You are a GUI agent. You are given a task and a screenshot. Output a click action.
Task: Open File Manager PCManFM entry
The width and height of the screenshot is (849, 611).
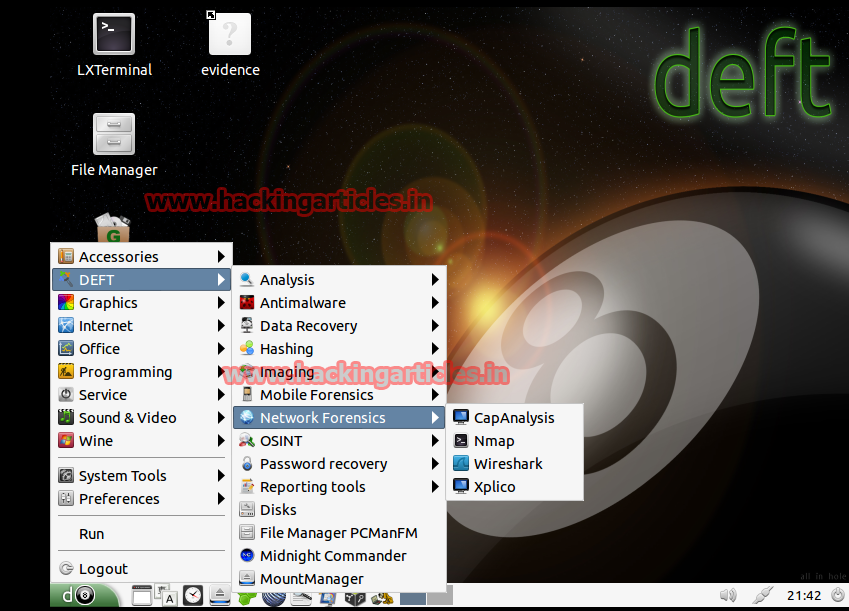click(339, 533)
